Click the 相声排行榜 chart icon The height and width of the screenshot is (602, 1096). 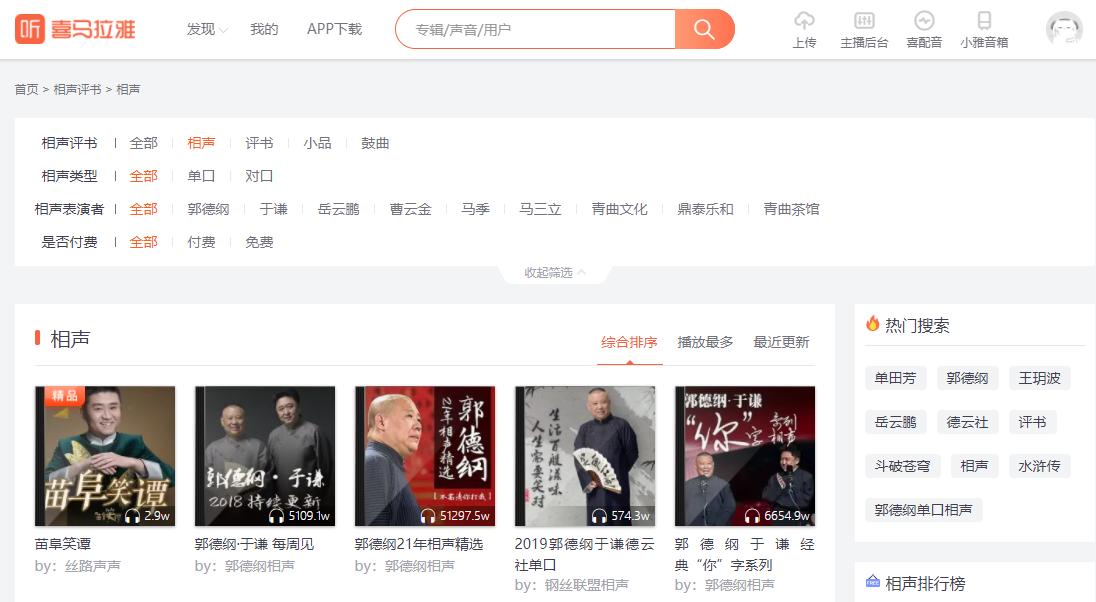[x=872, y=581]
